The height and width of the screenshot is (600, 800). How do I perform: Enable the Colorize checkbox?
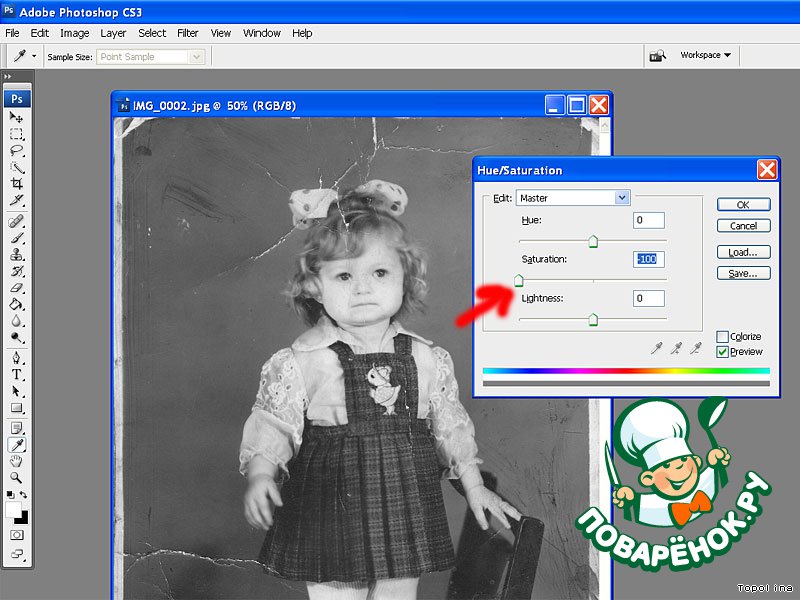(x=723, y=337)
